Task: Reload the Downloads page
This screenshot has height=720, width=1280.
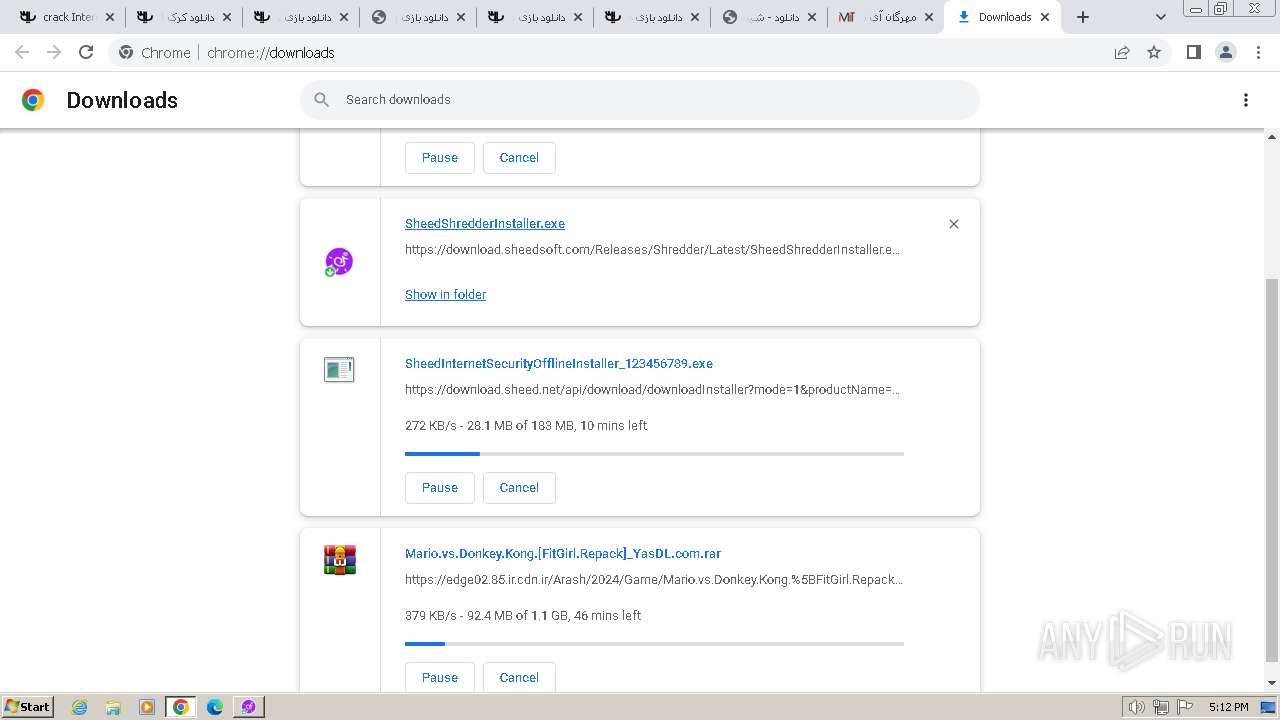Action: tap(86, 52)
